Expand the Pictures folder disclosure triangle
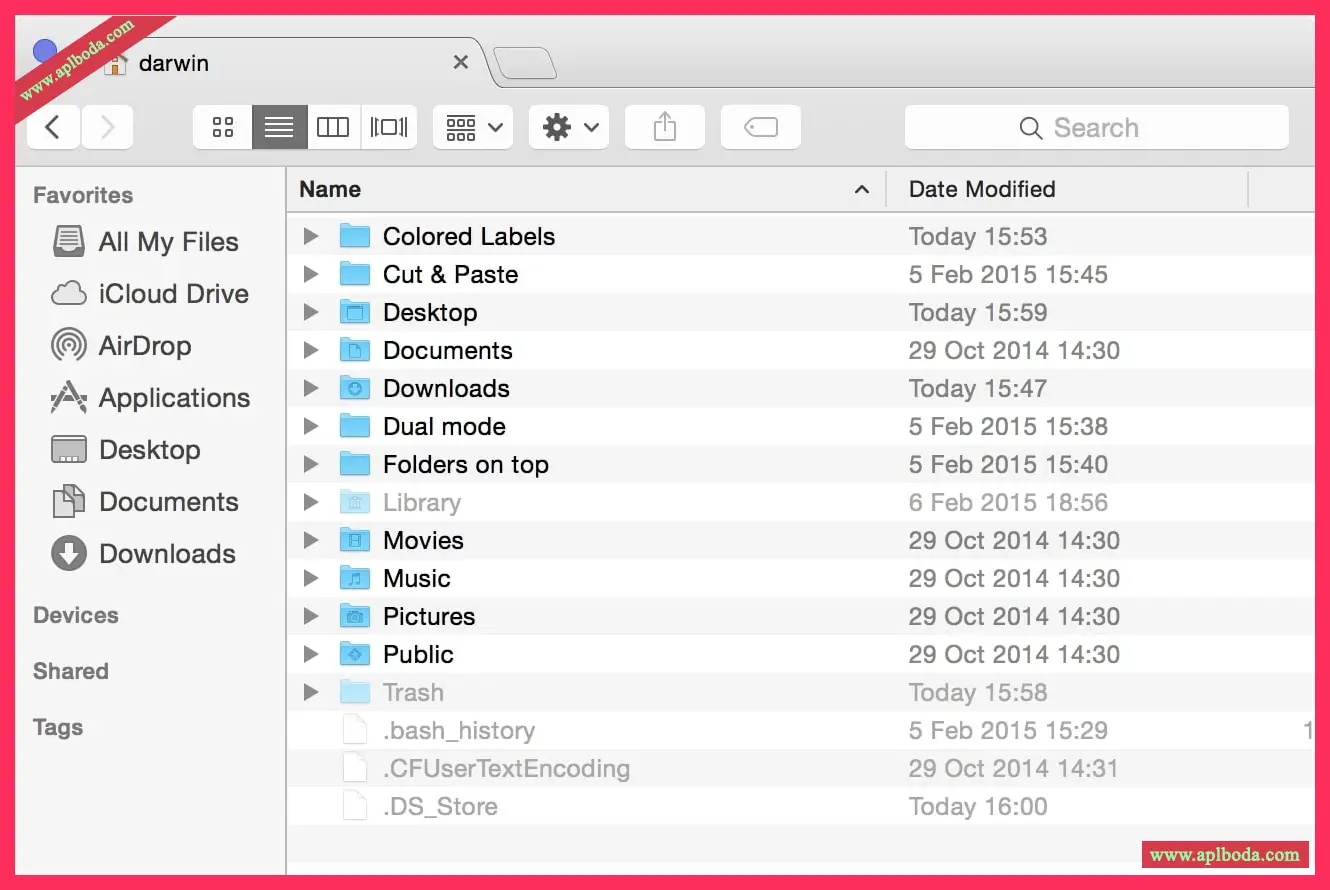 tap(311, 616)
